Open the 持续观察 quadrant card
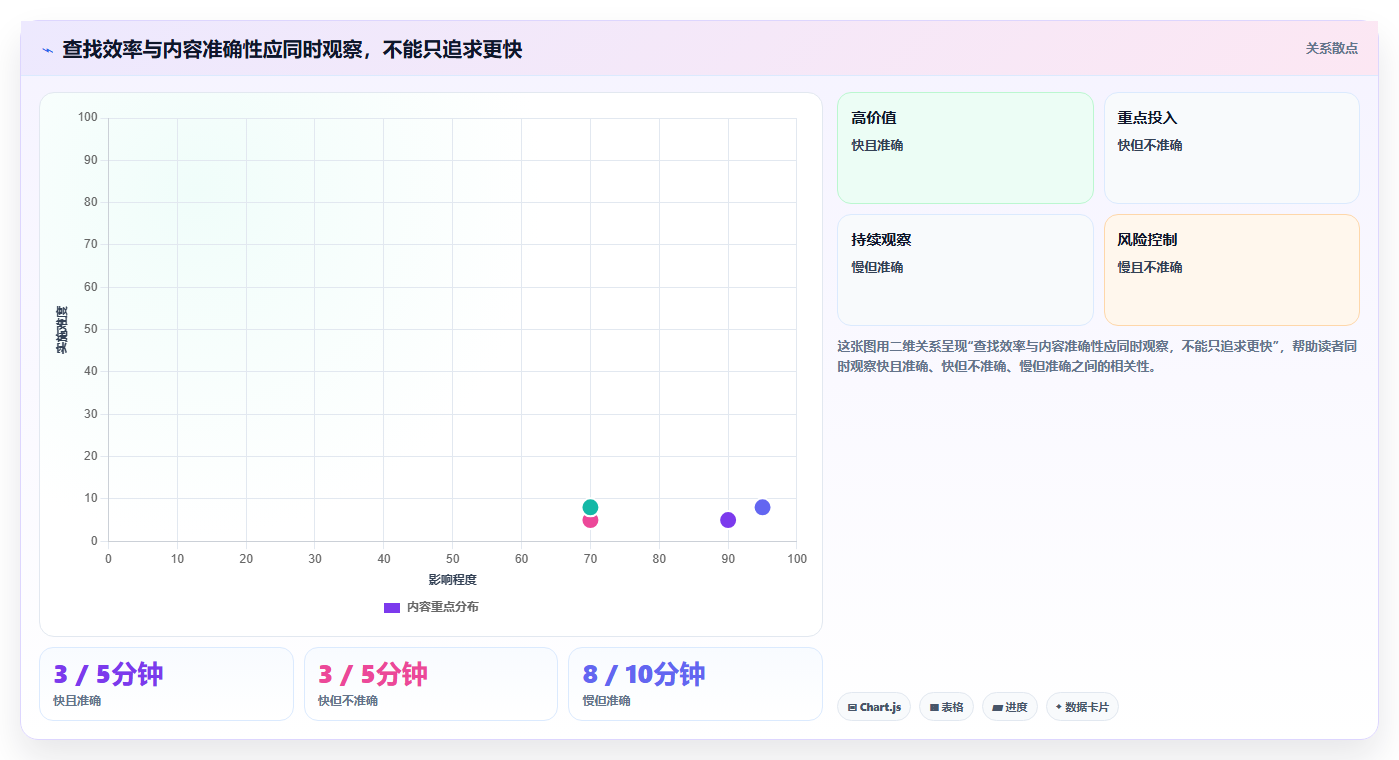 coord(965,270)
